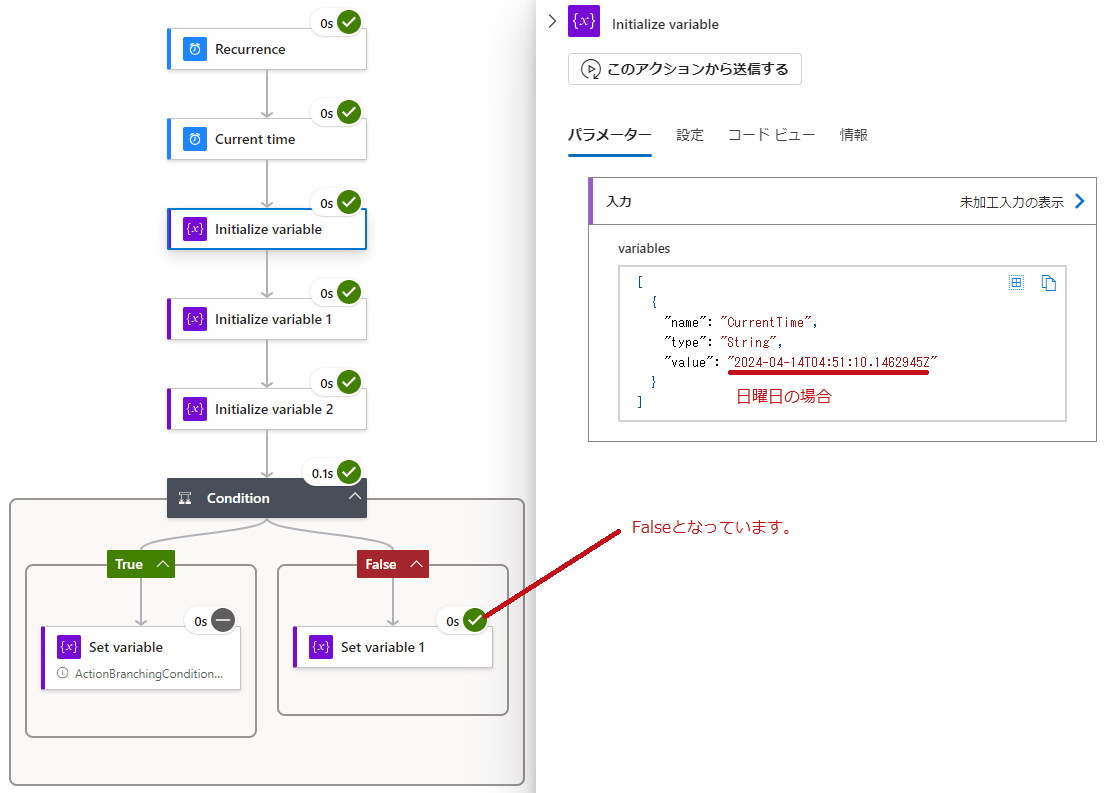Screen dimensions: 1109x793
Task: Collapse the details side panel
Action: (x=552, y=21)
